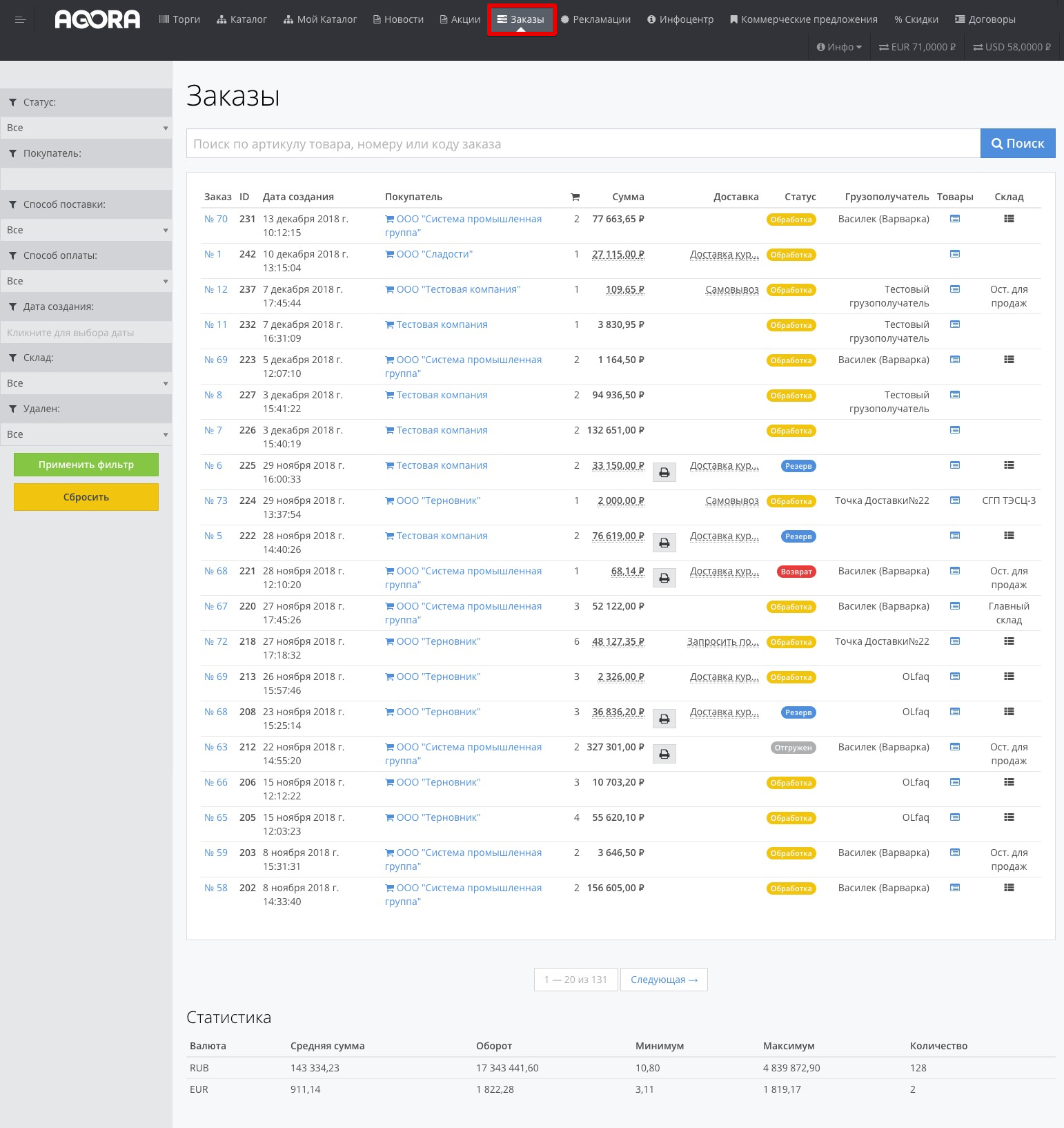Click the Поиск search button
1064x1128 pixels.
tap(1018, 143)
